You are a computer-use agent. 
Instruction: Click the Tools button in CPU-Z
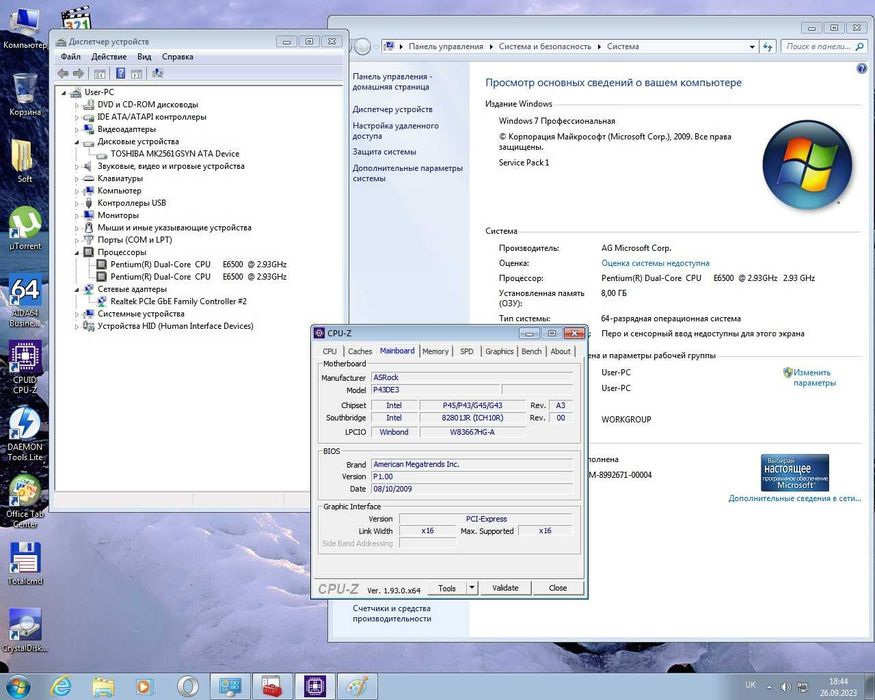[447, 588]
